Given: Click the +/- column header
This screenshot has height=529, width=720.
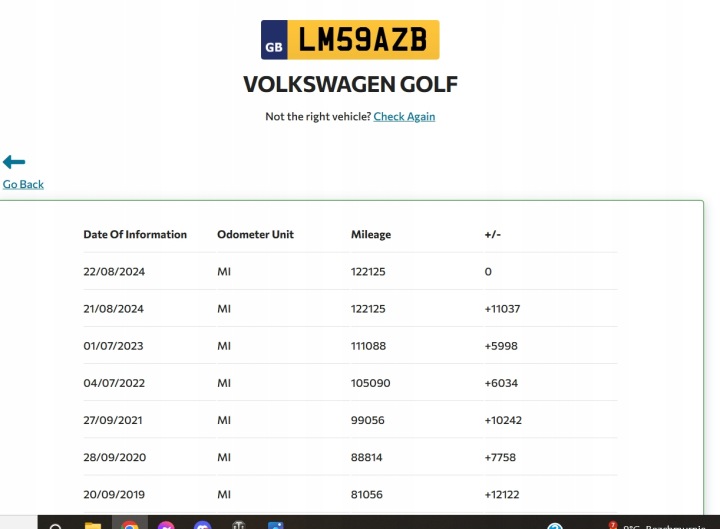Looking at the screenshot, I should 493,235.
